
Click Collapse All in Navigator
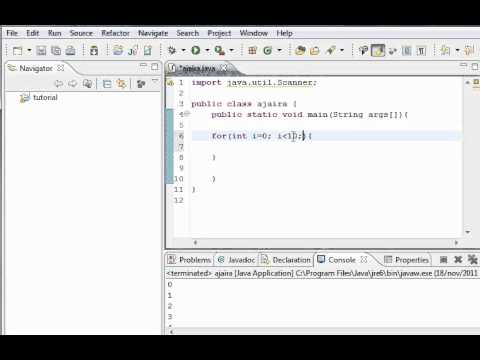107,84
